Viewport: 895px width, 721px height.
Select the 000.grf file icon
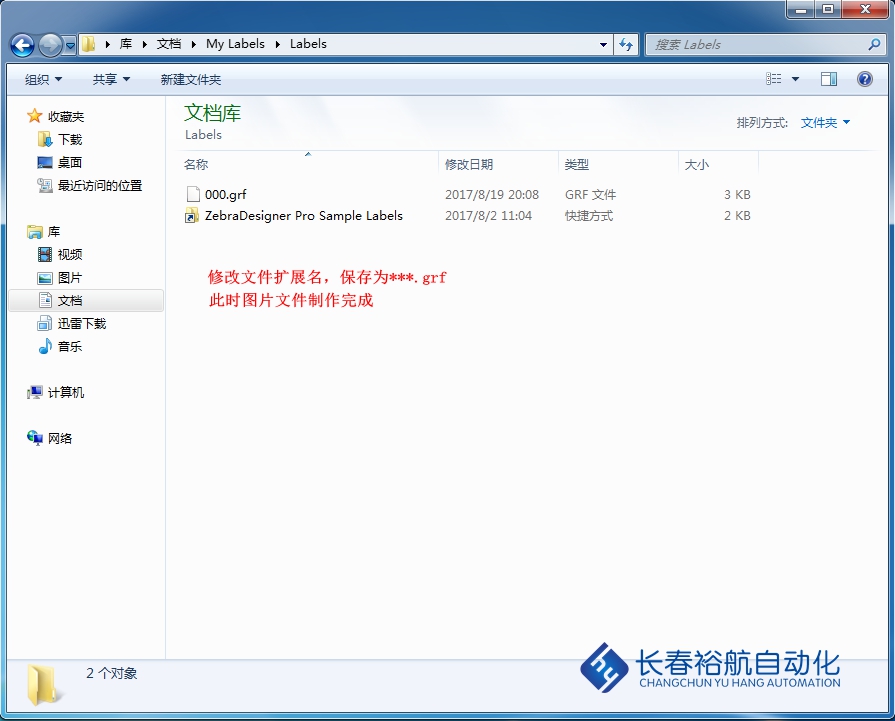pyautogui.click(x=193, y=194)
